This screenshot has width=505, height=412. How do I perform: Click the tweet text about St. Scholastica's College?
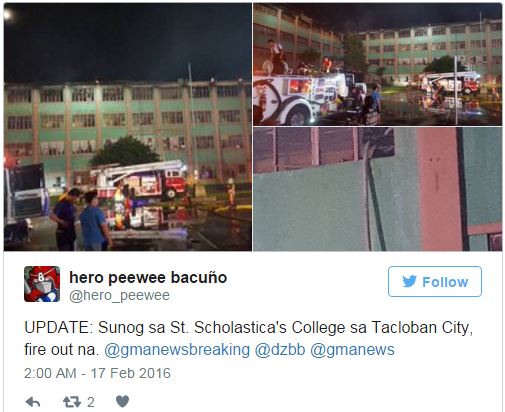tap(249, 338)
